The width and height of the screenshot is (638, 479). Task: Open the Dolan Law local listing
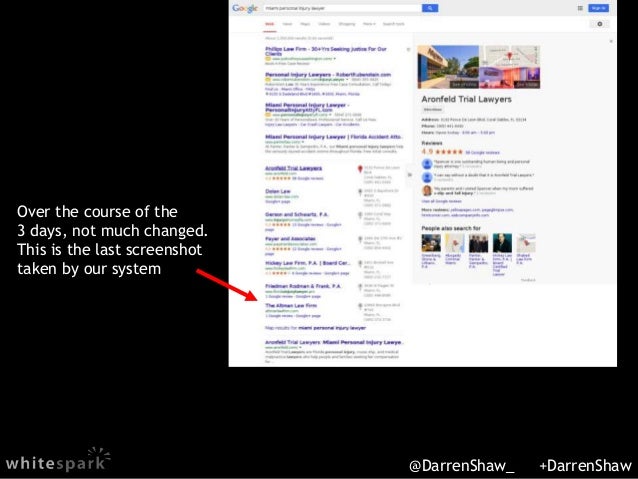click(x=278, y=191)
